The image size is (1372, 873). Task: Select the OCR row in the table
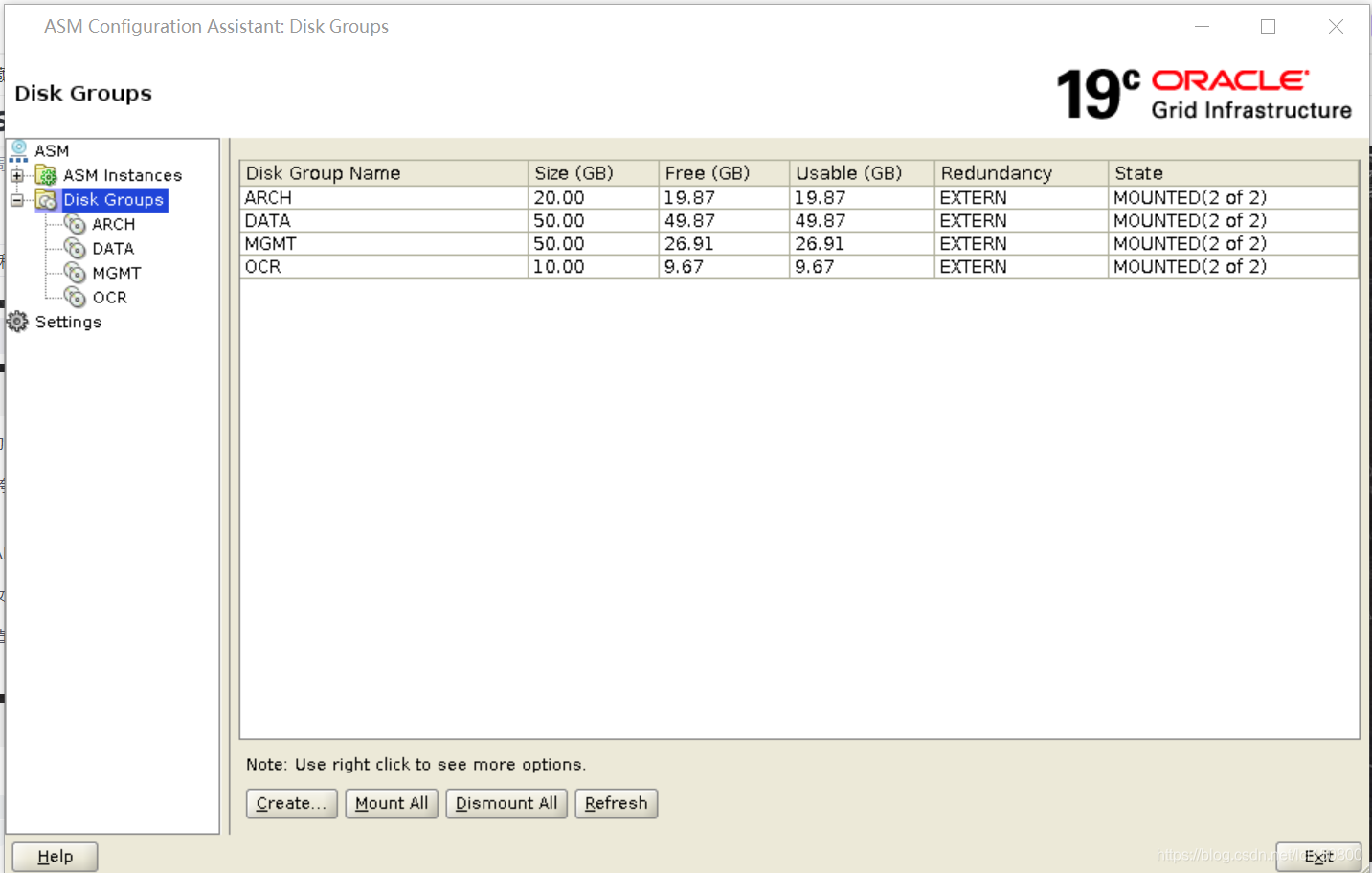798,266
